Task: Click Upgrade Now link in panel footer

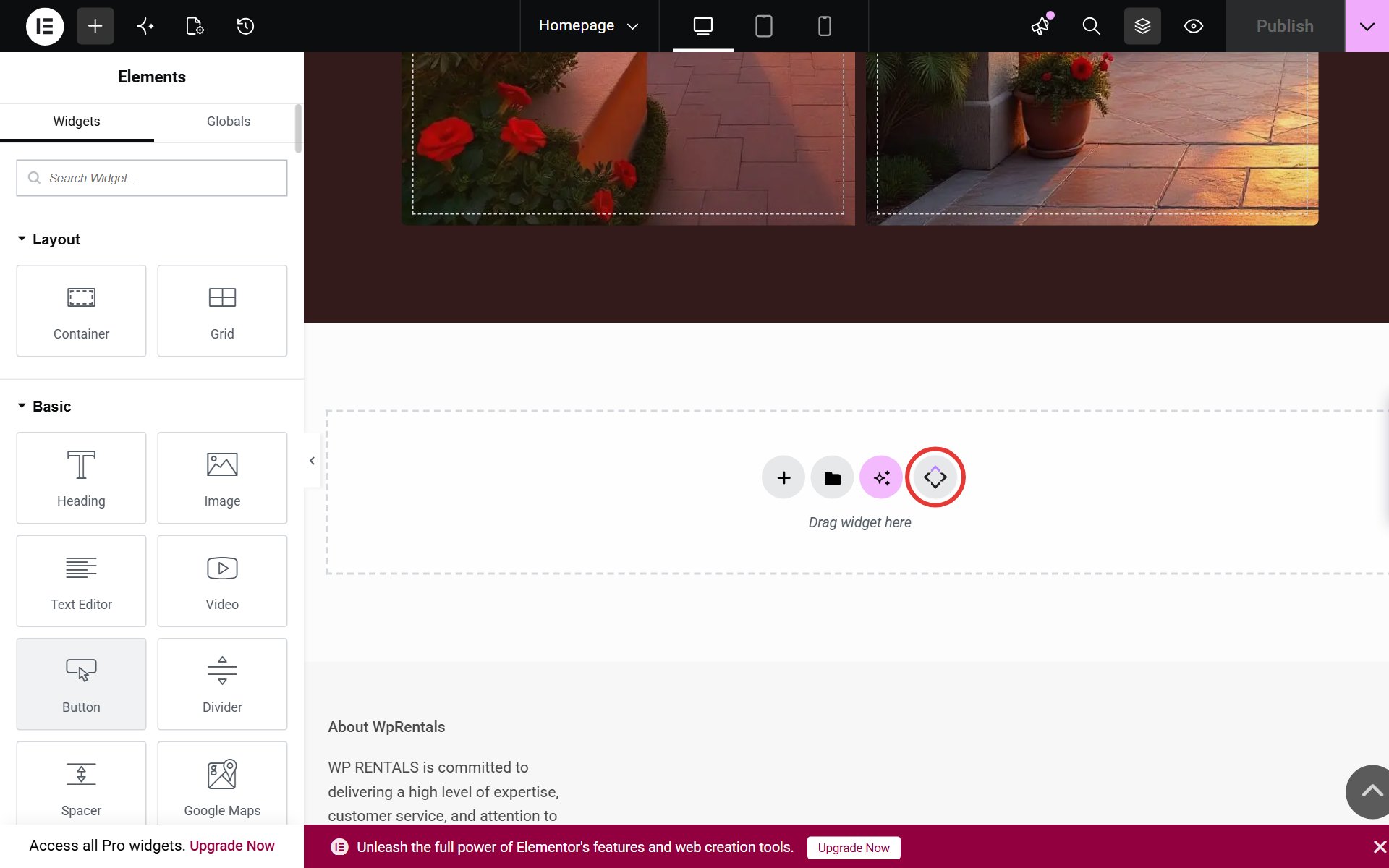Action: click(x=232, y=846)
